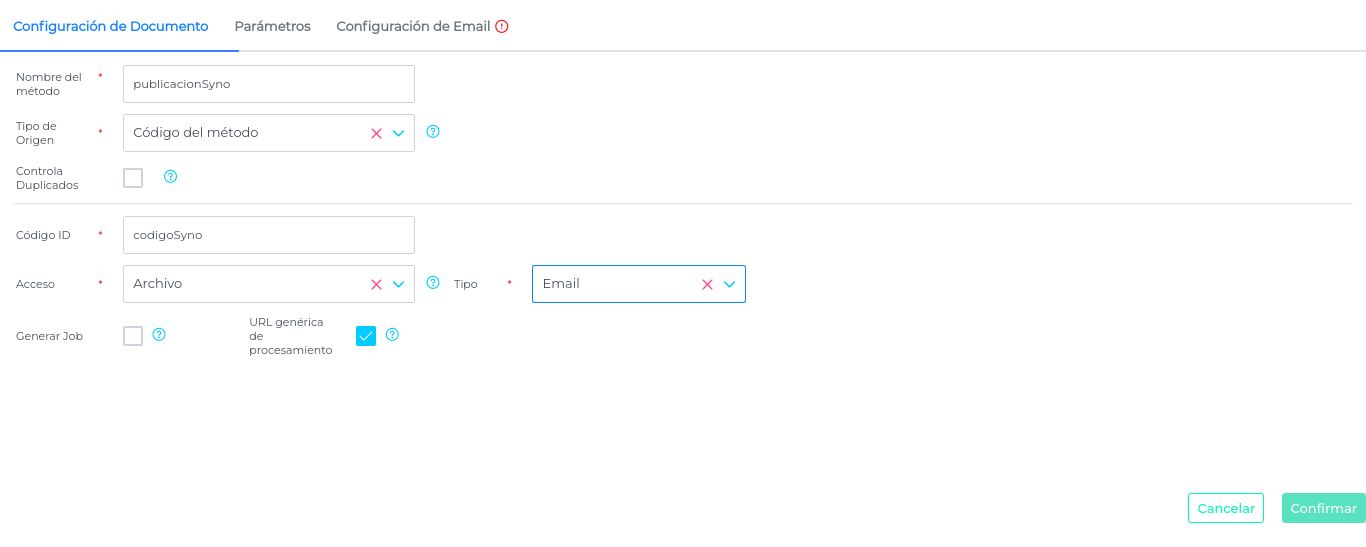Image resolution: width=1366 pixels, height=547 pixels.
Task: Click help icon for URL genérica de procesamiento
Action: pyautogui.click(x=392, y=335)
